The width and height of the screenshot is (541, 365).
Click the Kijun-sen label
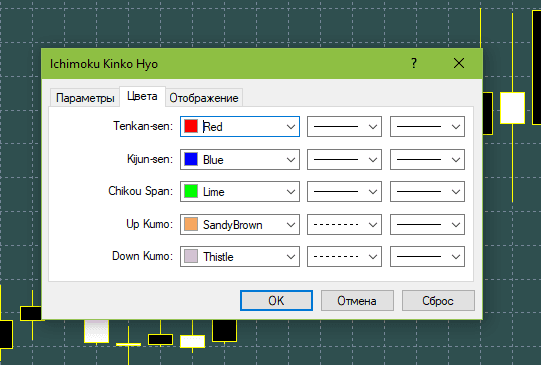click(150, 159)
